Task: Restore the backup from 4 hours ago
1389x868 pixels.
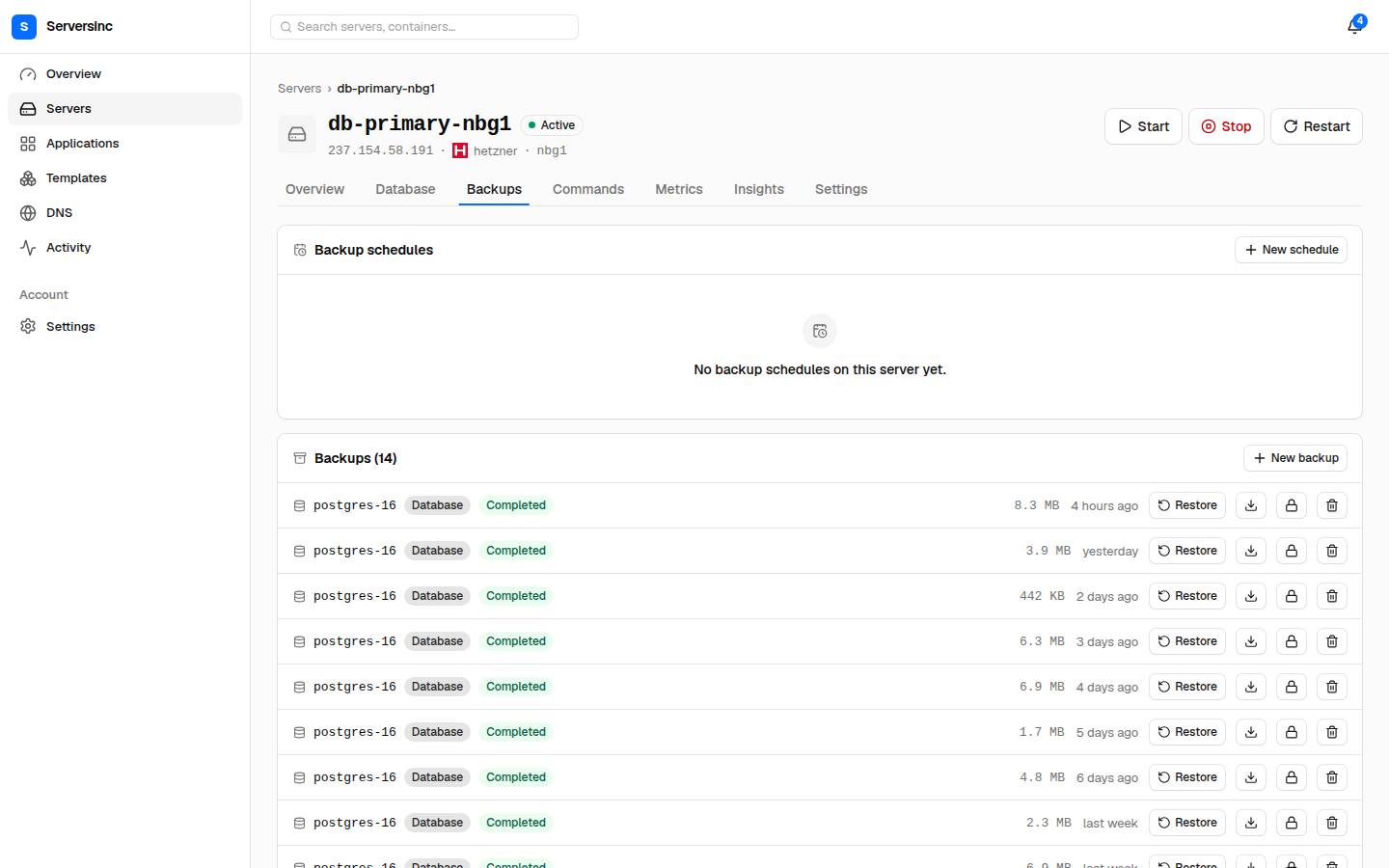Action: (1187, 505)
